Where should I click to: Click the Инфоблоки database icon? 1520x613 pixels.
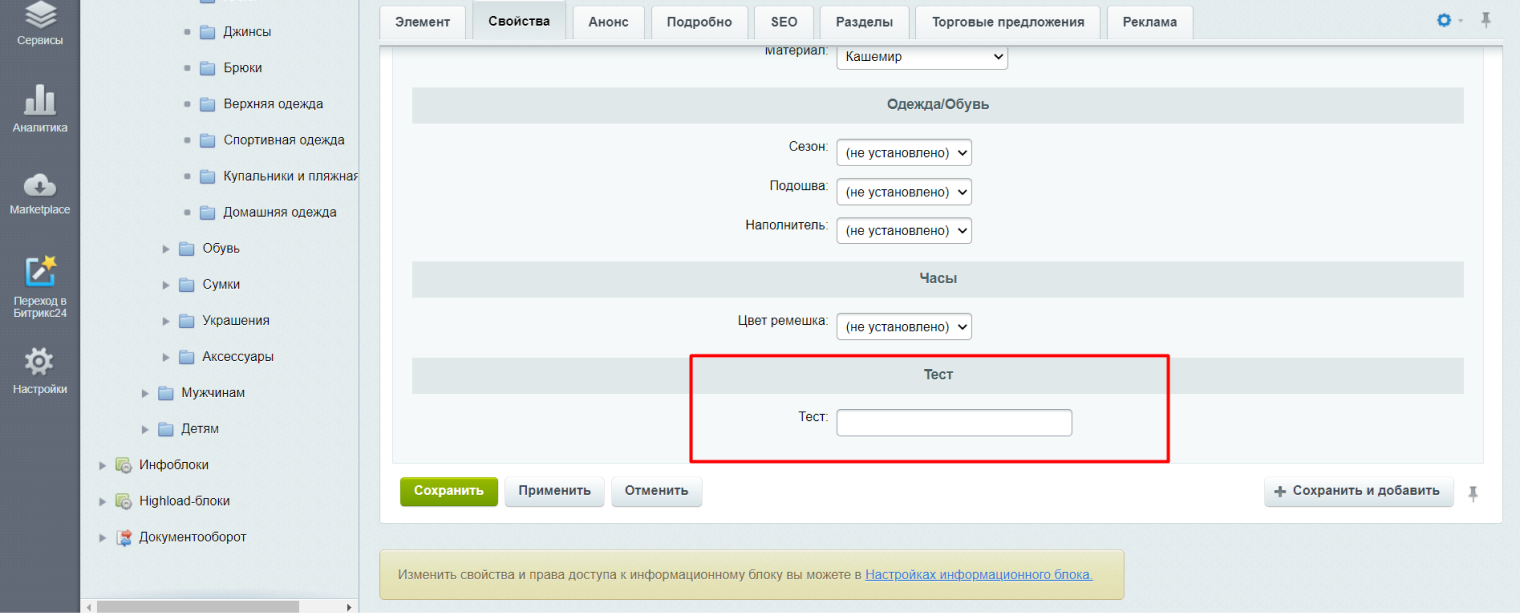click(124, 465)
